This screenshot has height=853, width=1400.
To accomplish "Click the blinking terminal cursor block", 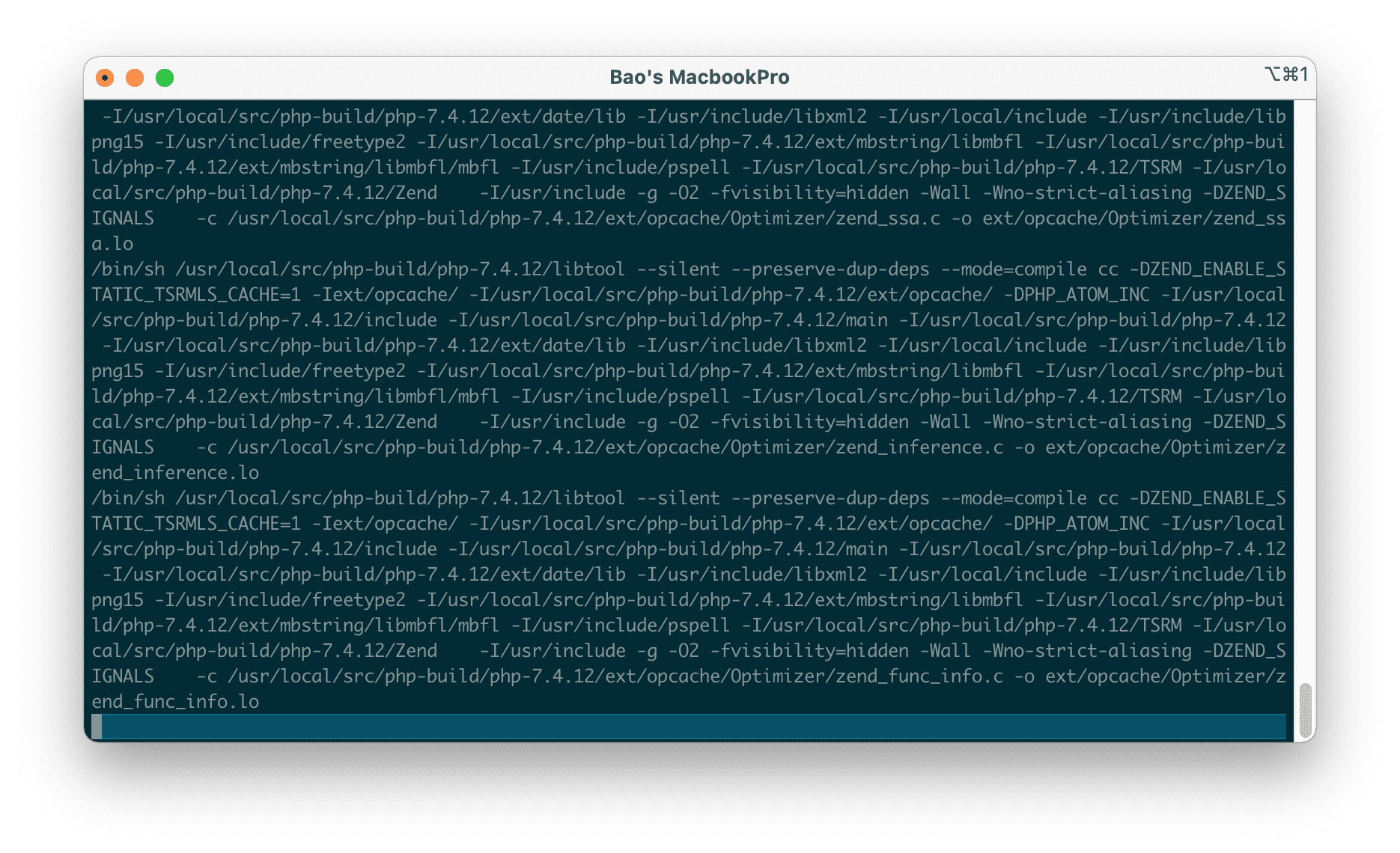I will tap(97, 726).
